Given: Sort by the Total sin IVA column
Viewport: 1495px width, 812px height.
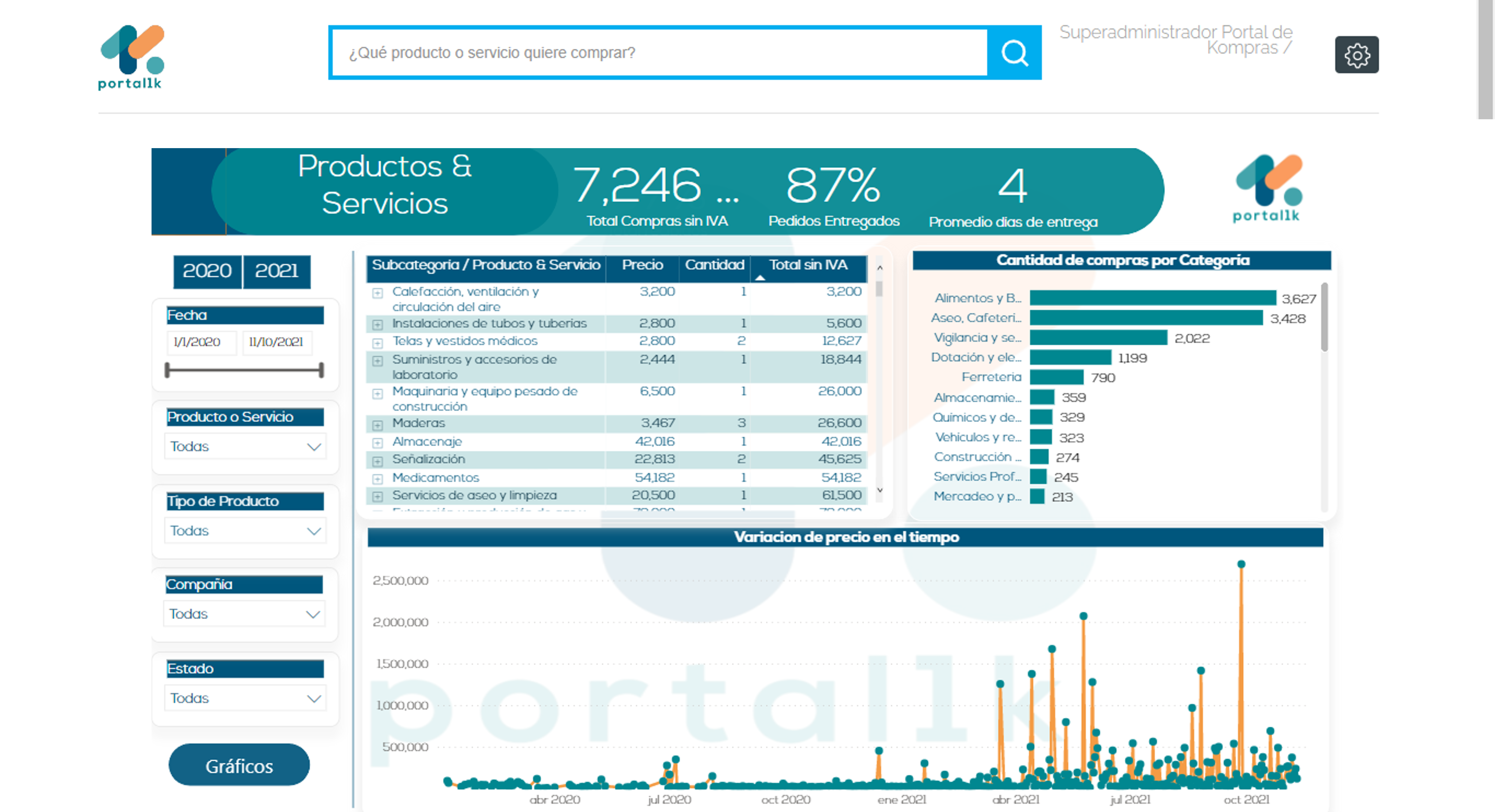Looking at the screenshot, I should pyautogui.click(x=808, y=265).
